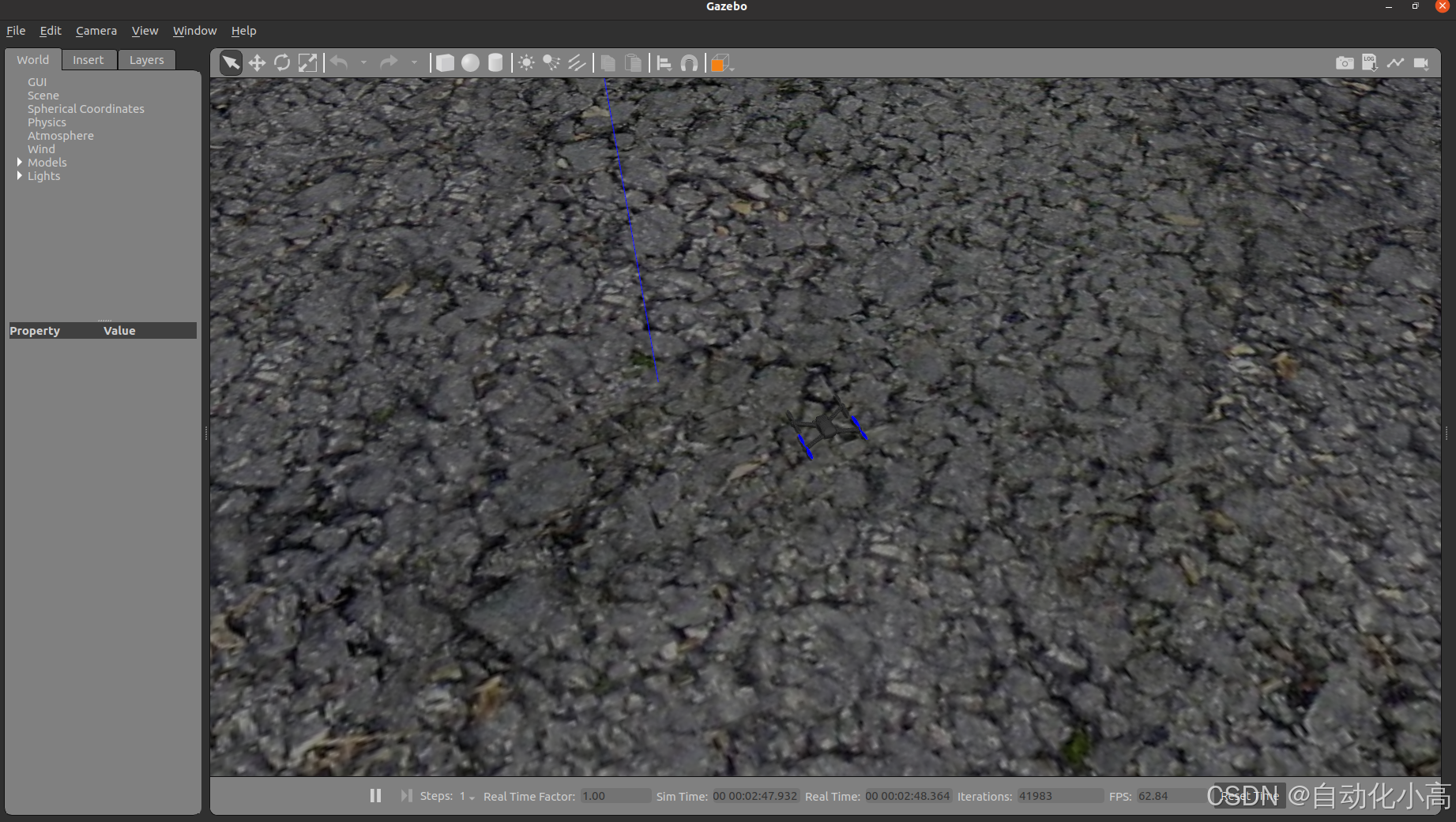Image resolution: width=1456 pixels, height=822 pixels.
Task: Add a point light
Action: 526,63
